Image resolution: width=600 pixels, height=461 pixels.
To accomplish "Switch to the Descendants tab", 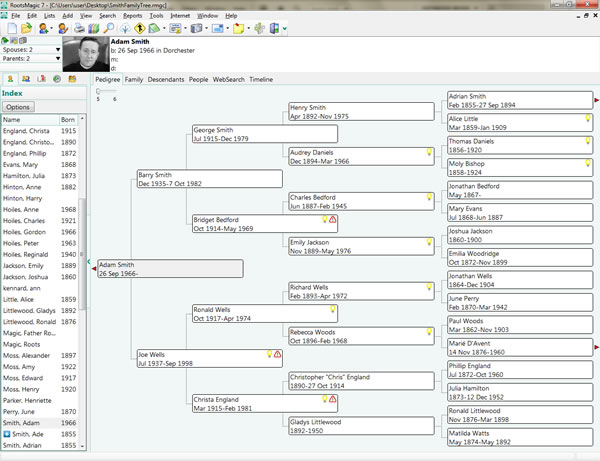I will pos(166,80).
